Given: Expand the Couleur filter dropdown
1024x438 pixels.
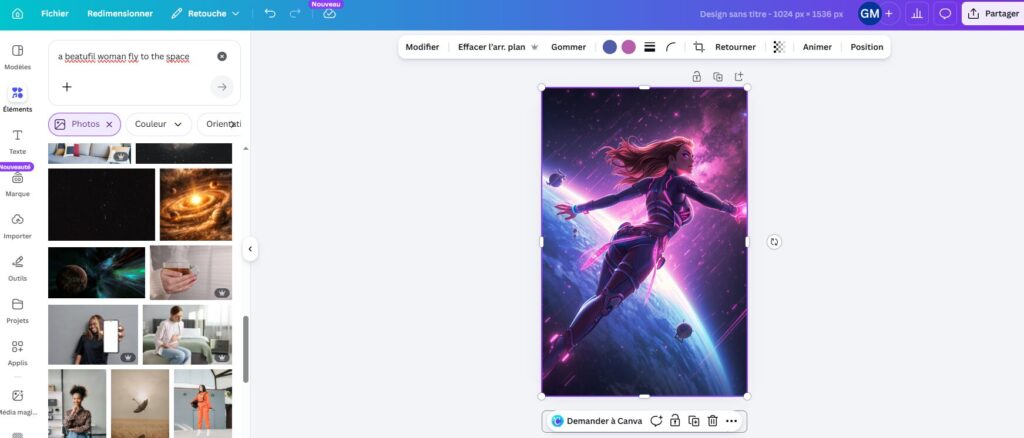Looking at the screenshot, I should coord(159,124).
